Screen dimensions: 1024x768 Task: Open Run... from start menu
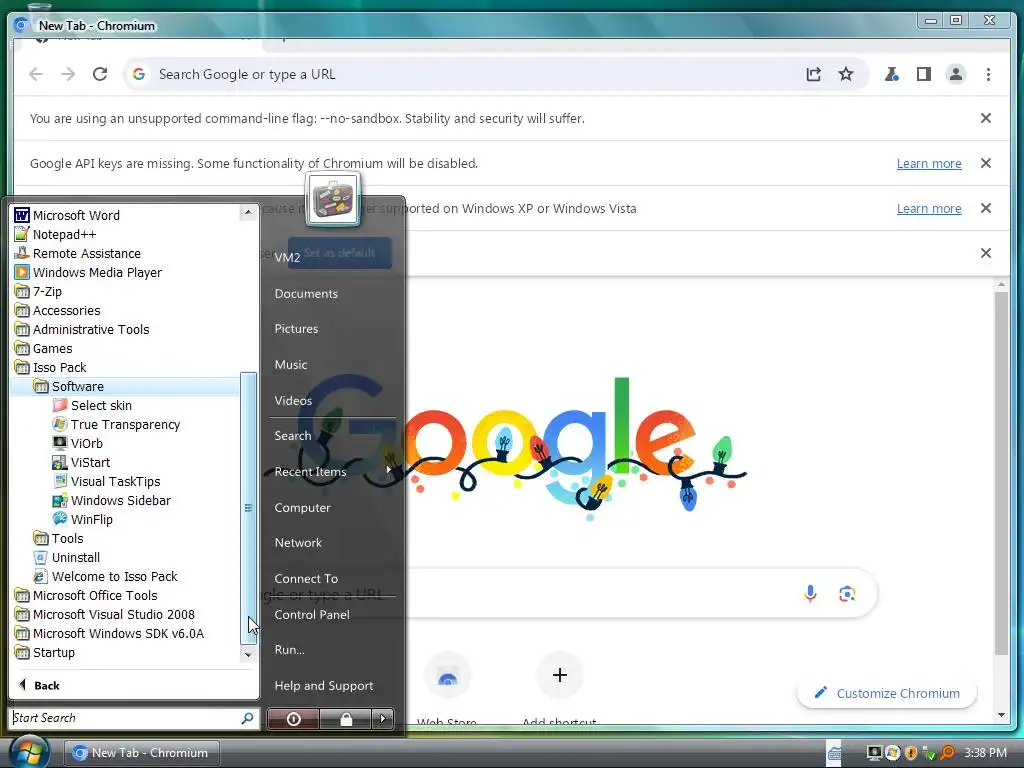tap(289, 650)
